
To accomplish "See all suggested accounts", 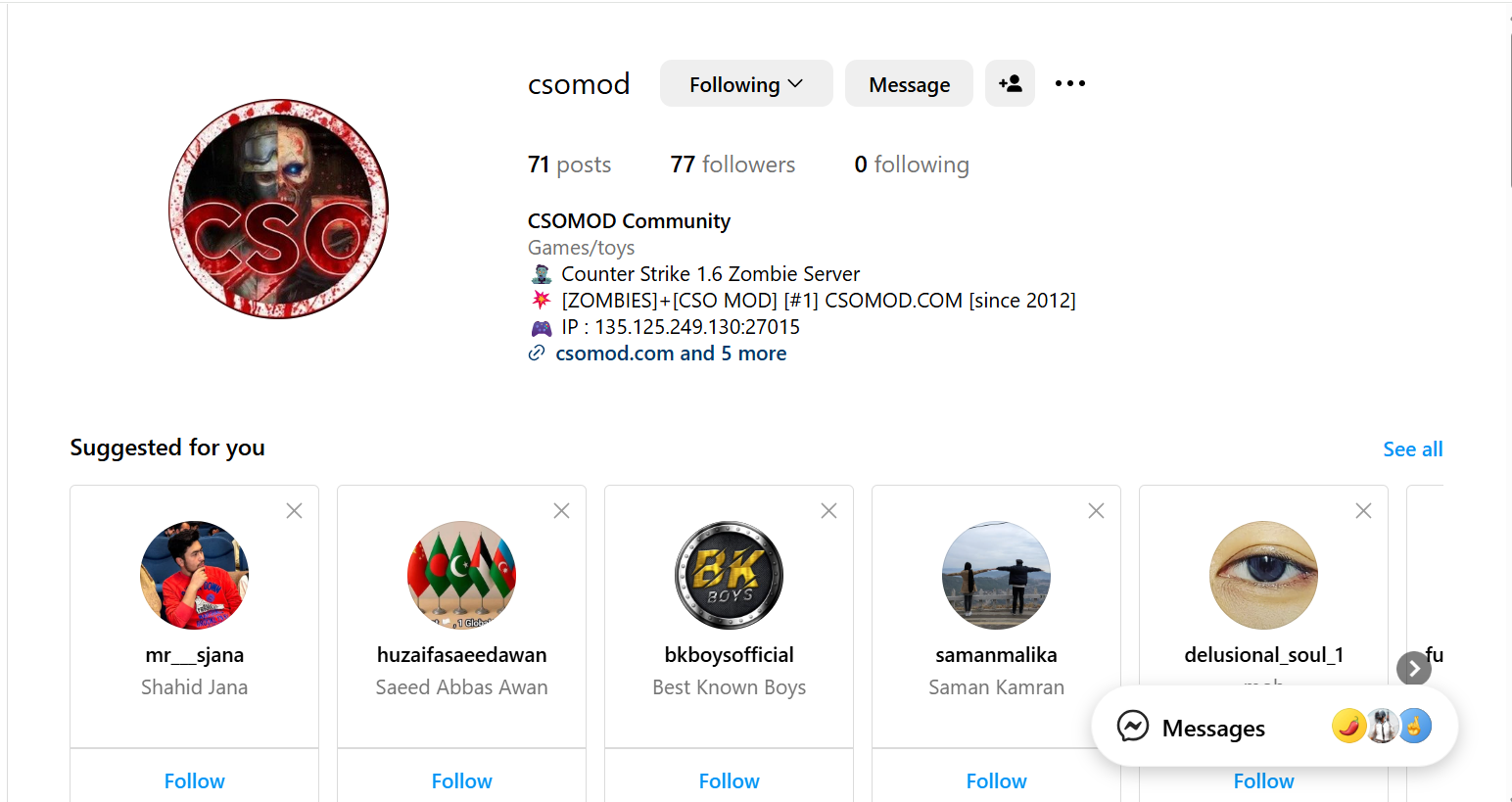I will (1412, 449).
